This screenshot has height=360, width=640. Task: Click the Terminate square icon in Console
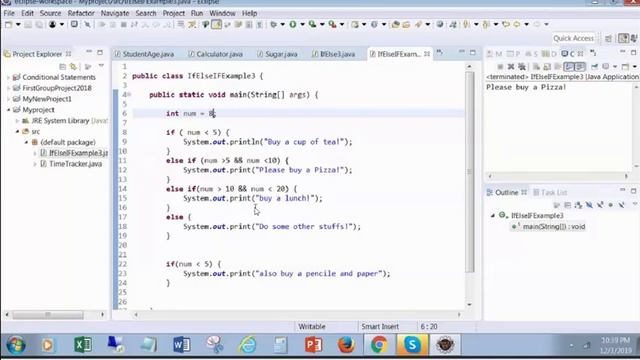[500, 67]
